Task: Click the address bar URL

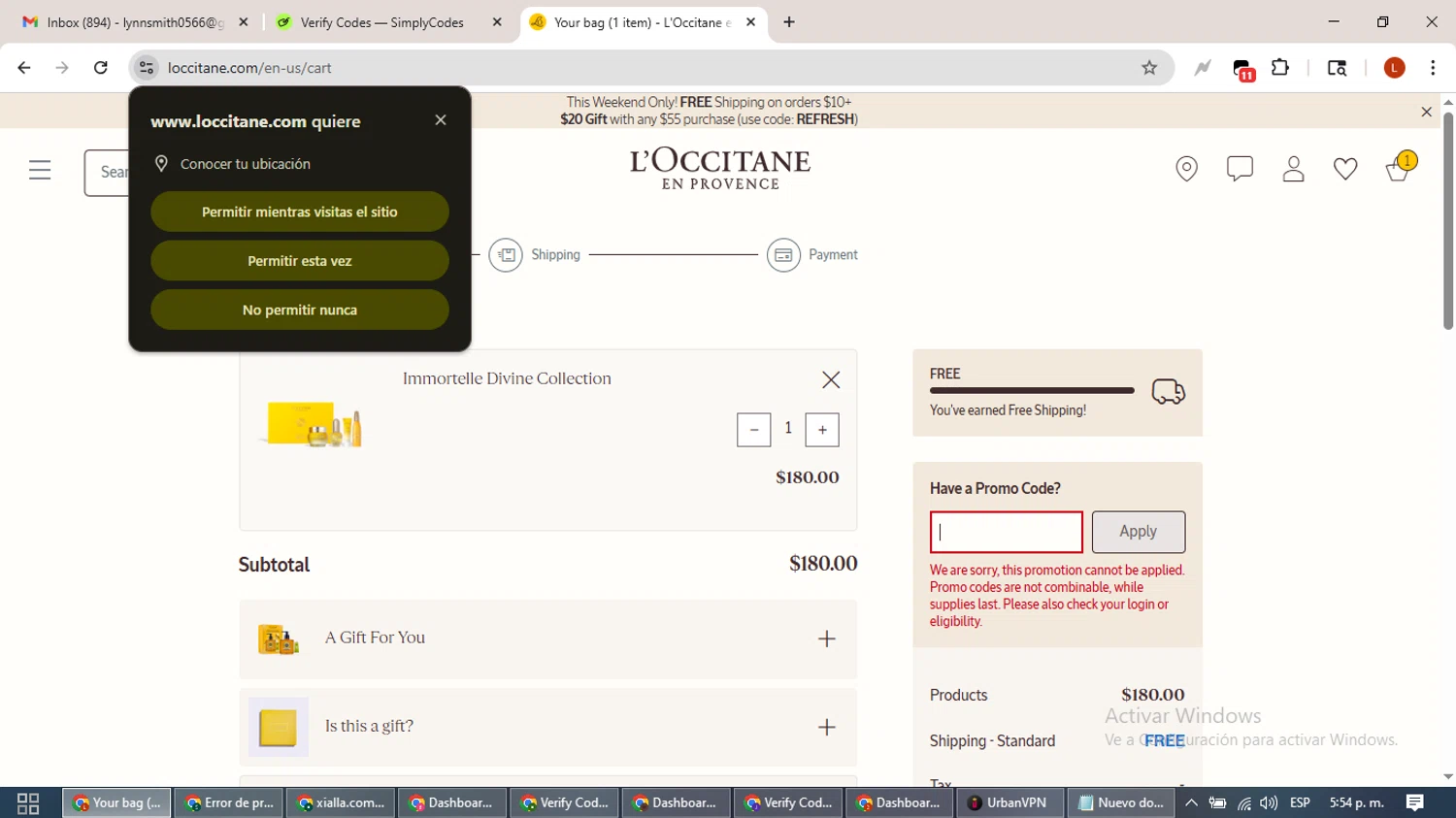Action: [250, 68]
